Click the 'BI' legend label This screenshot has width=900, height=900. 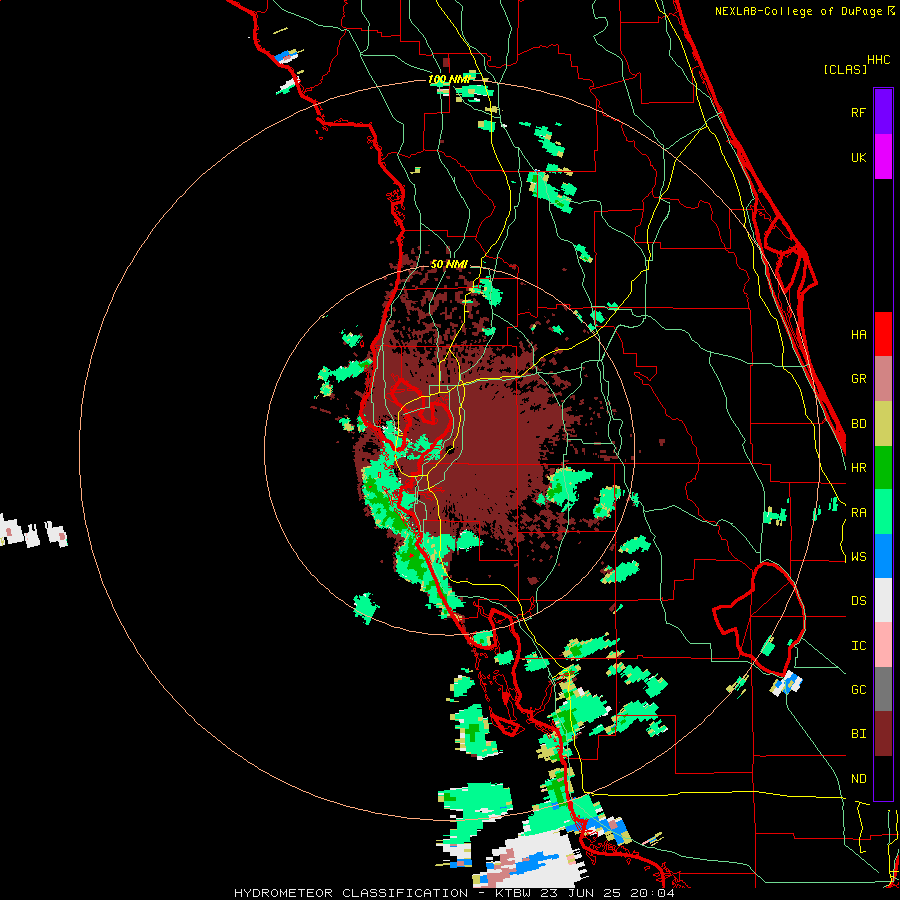tap(858, 734)
